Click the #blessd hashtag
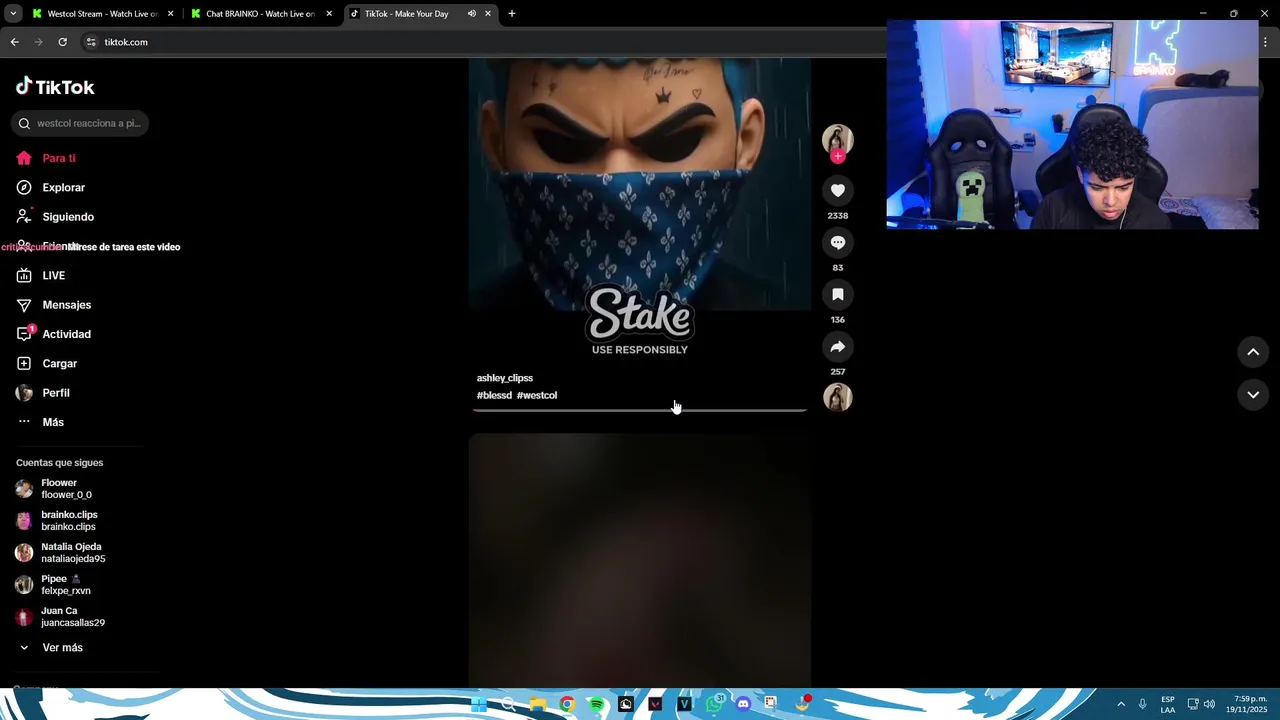 [494, 395]
